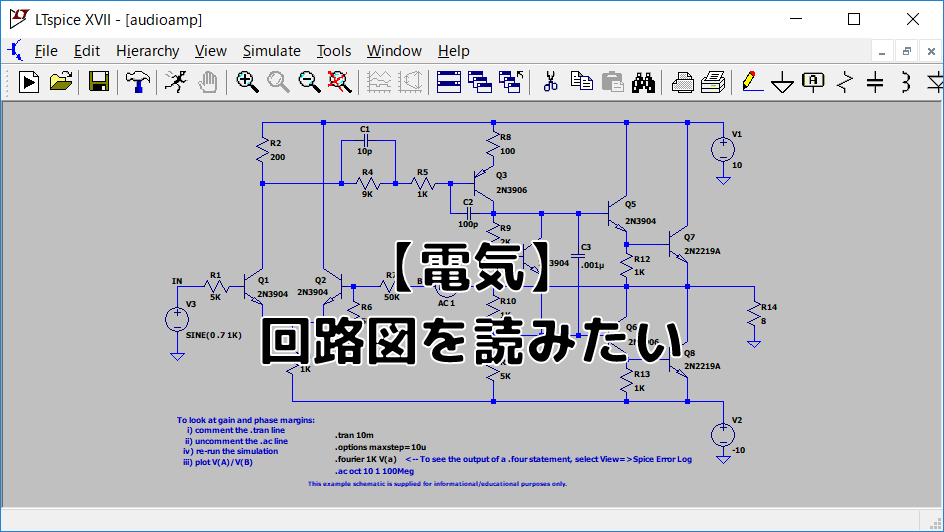The height and width of the screenshot is (532, 944).
Task: Click the R14 load resistor
Action: pyautogui.click(x=754, y=314)
